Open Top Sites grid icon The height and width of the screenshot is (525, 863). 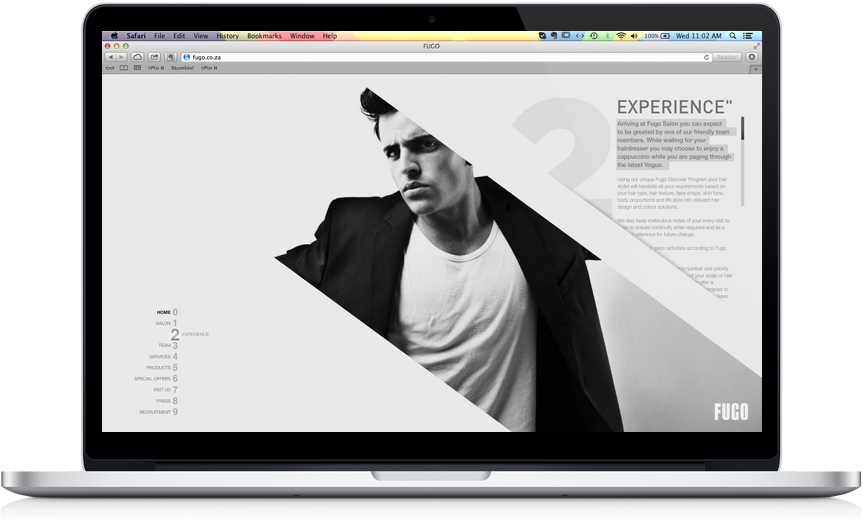point(138,68)
